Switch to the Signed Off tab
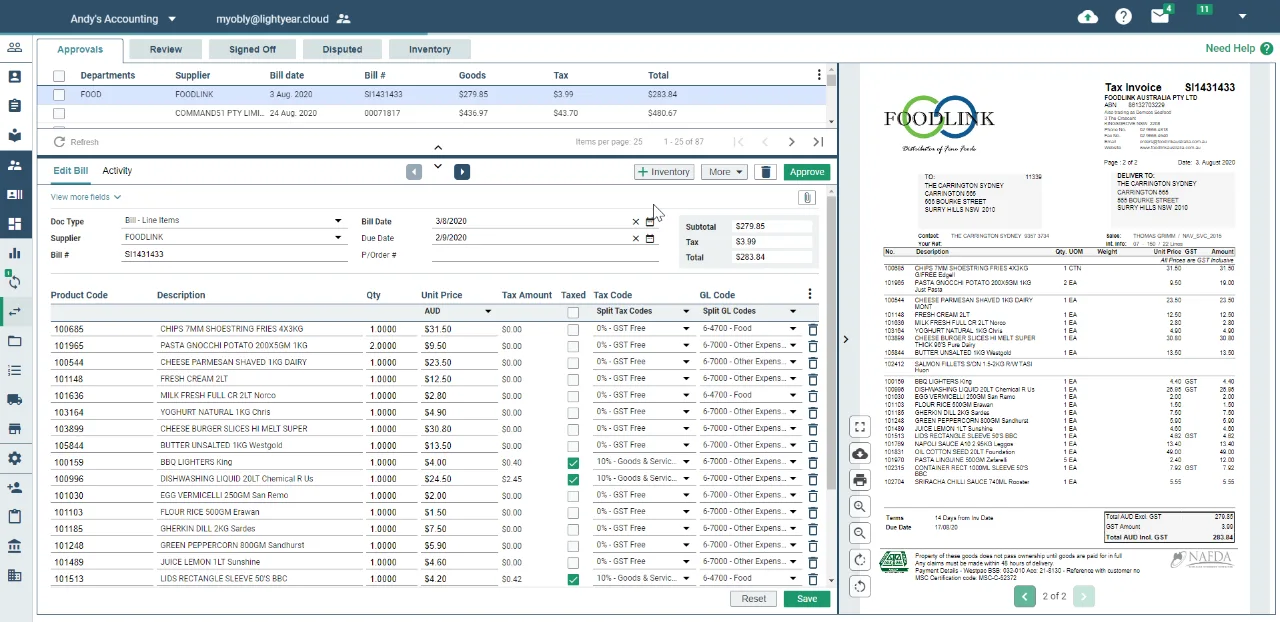Screen dimensions: 1280x622 pyautogui.click(x=252, y=49)
